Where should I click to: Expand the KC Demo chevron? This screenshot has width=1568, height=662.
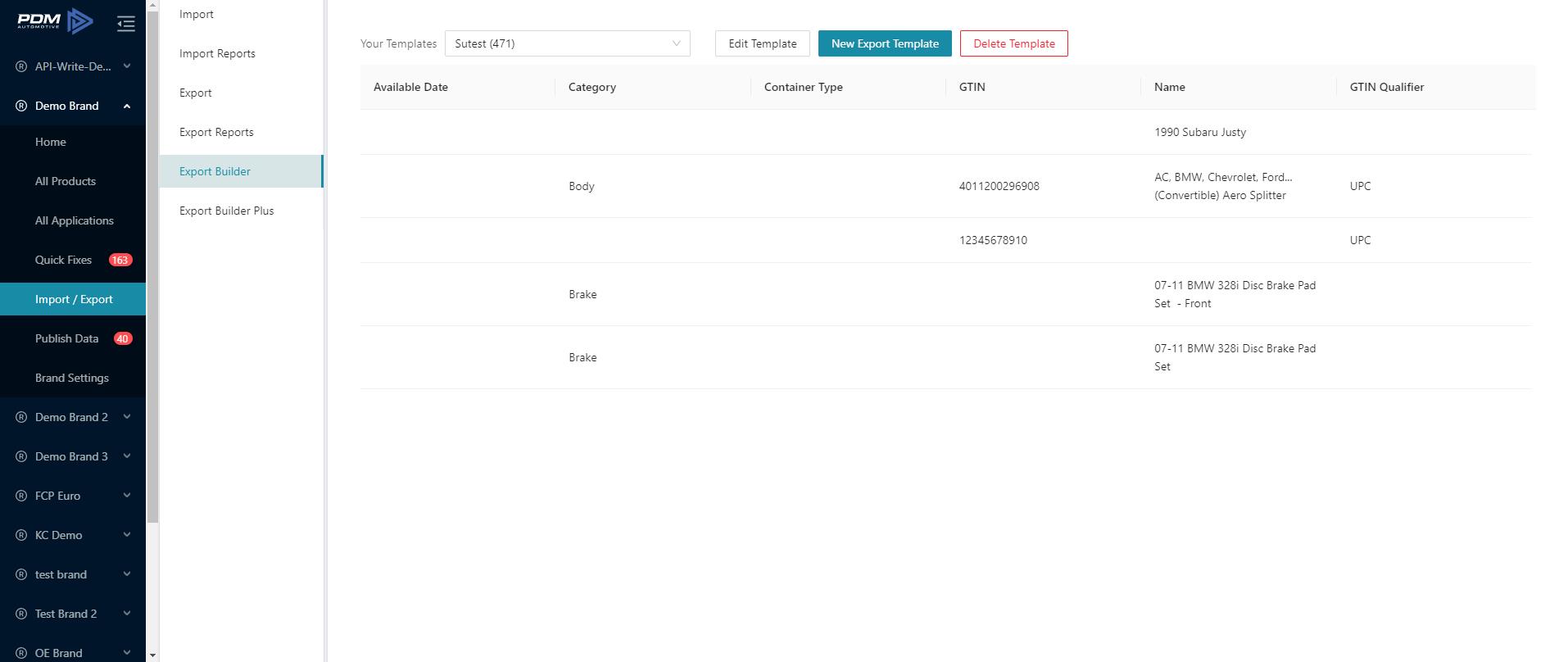coord(127,535)
